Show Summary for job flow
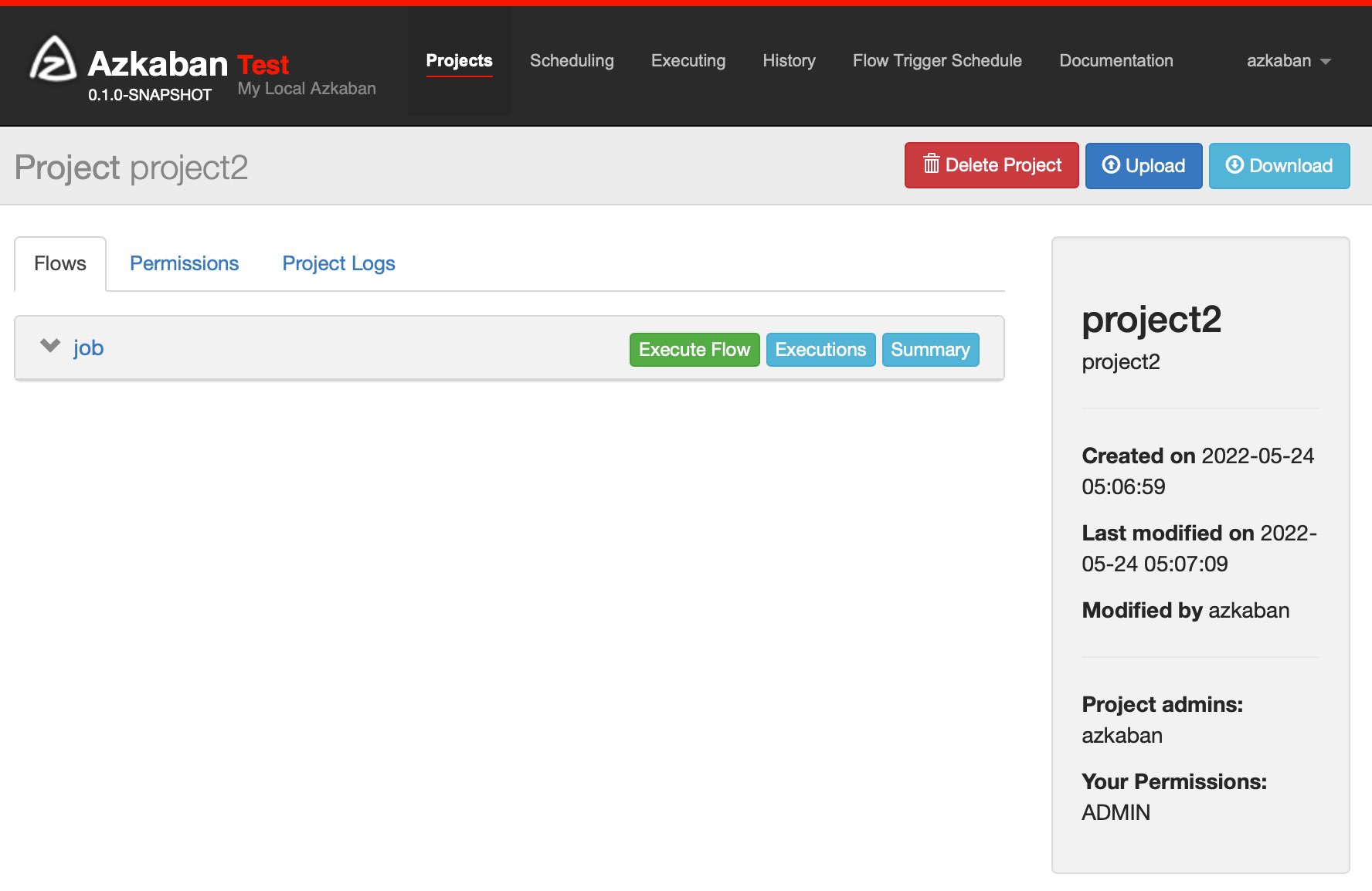 [930, 350]
